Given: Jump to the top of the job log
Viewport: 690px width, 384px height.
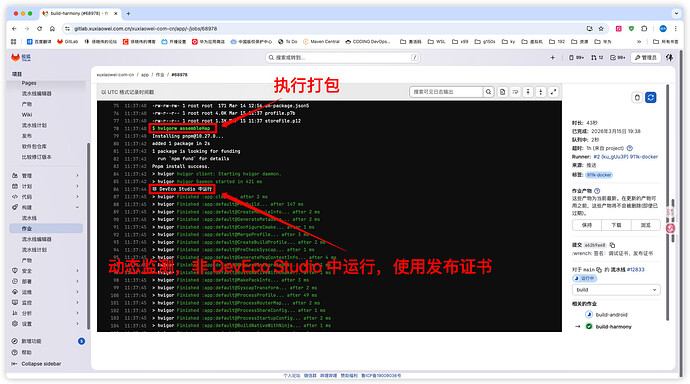Looking at the screenshot, I should point(528,92).
